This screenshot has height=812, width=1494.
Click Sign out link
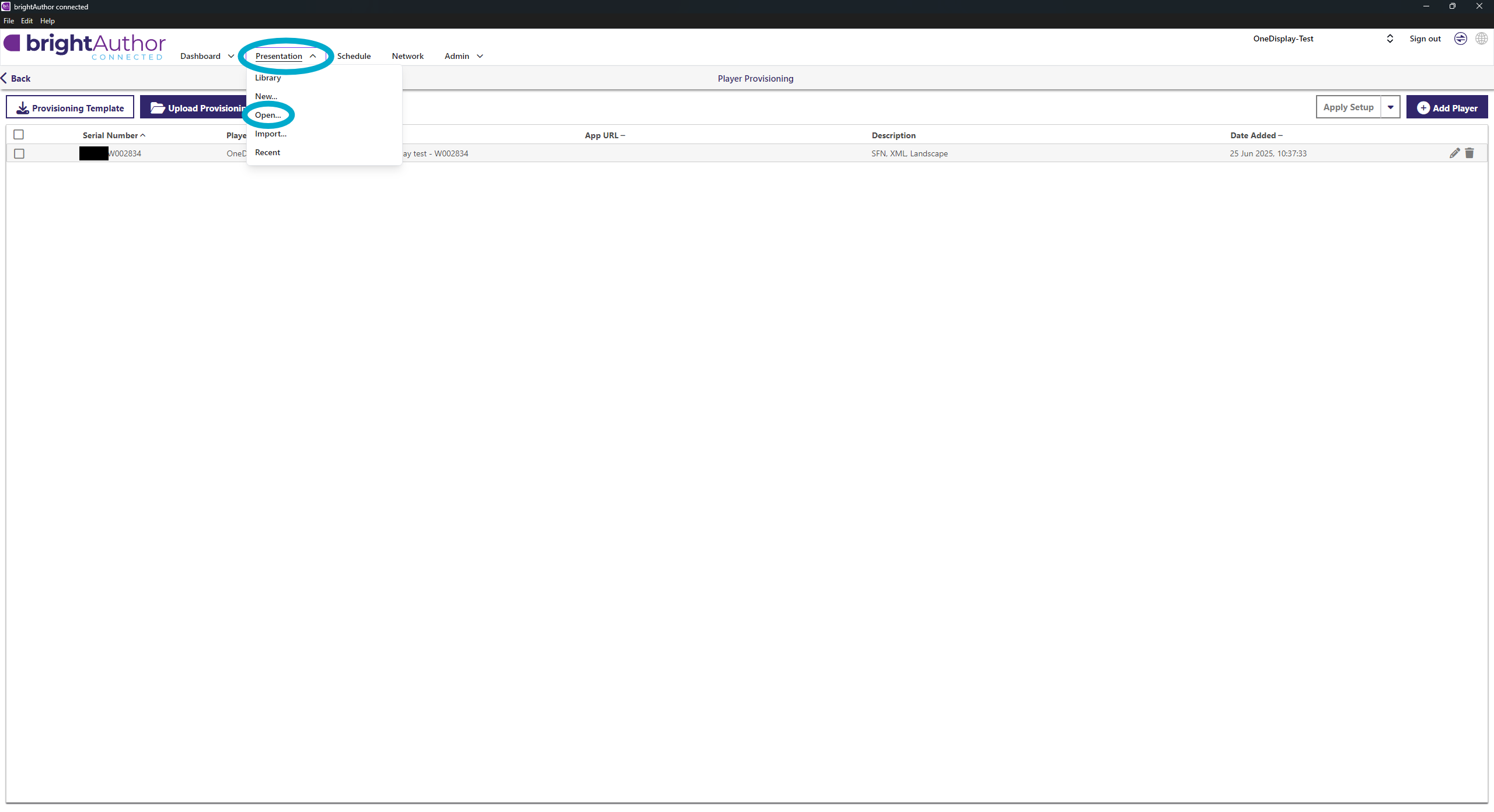click(1425, 38)
